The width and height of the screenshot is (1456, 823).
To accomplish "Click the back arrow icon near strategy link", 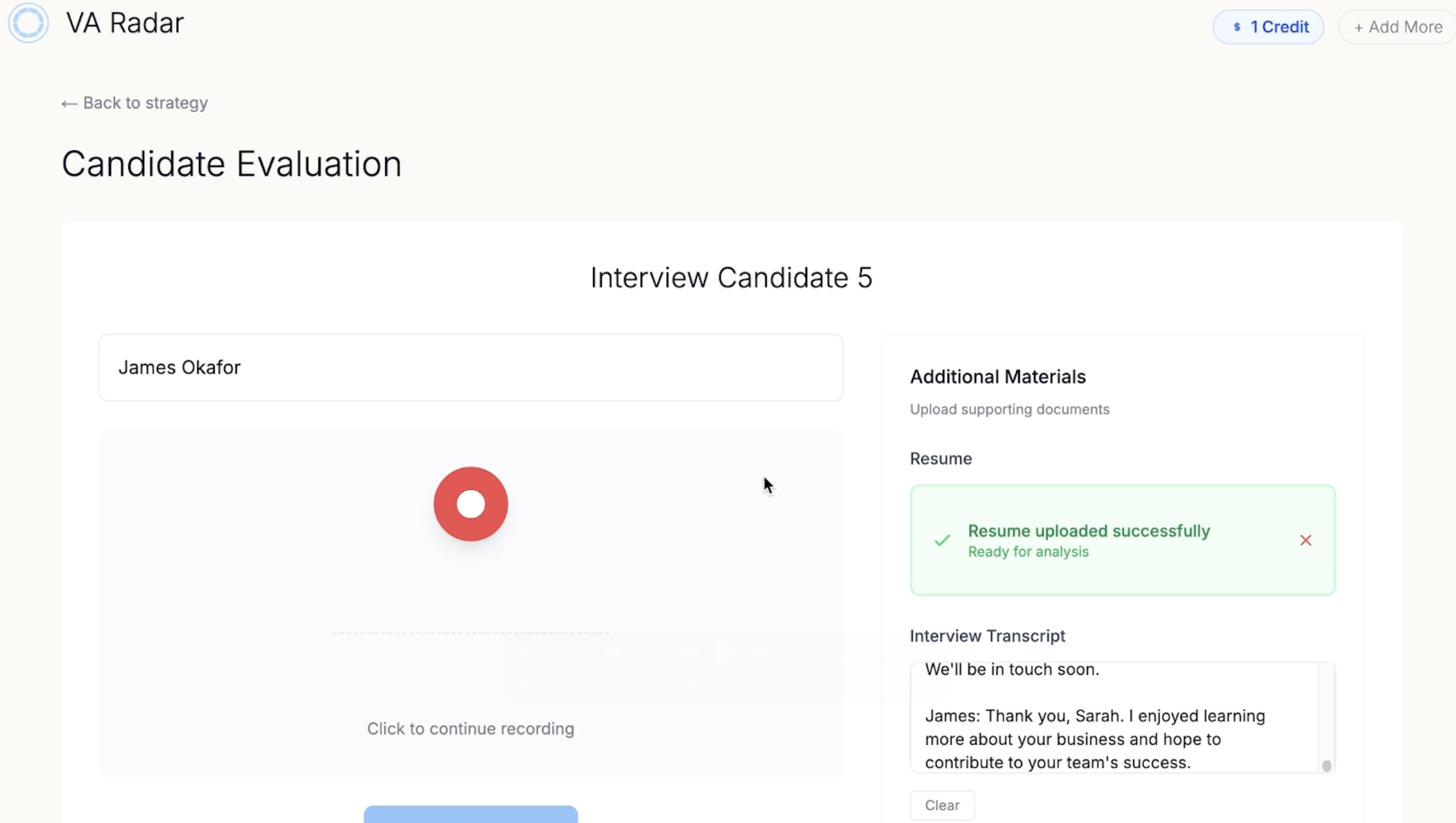I will coord(70,103).
